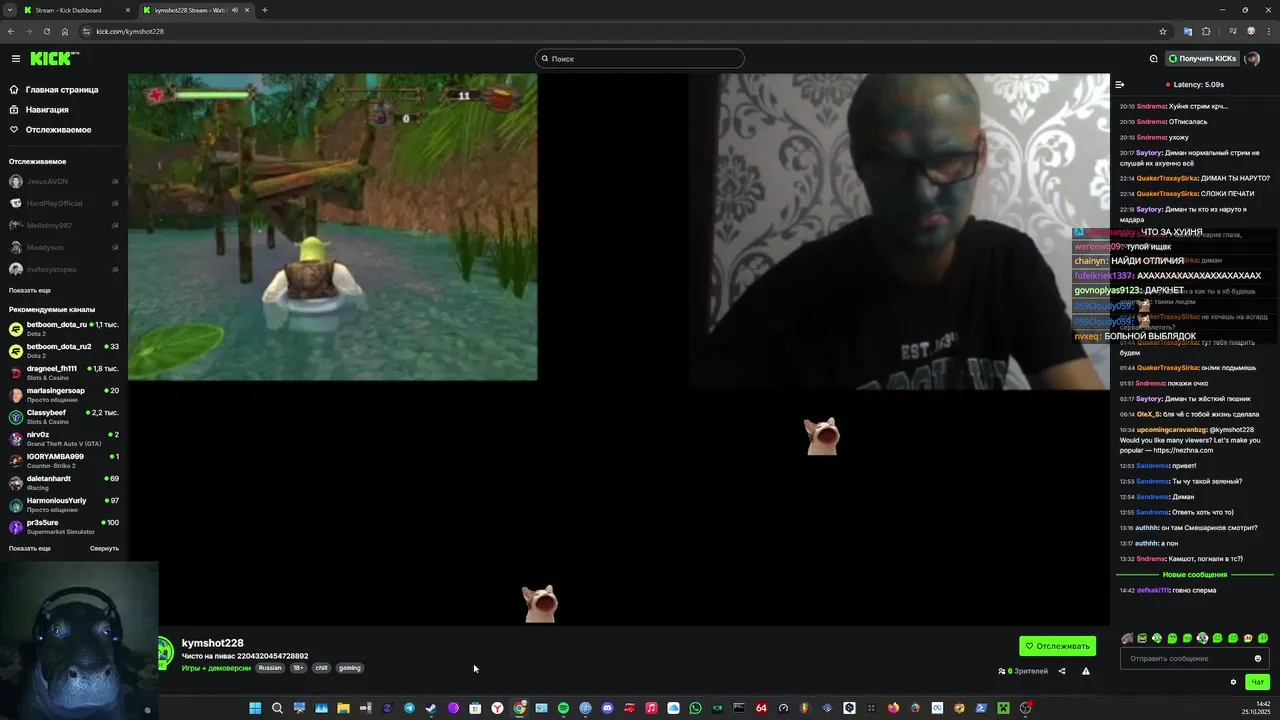Viewport: 1280px width, 720px height.
Task: Open the Windows Start menu
Action: [x=255, y=708]
